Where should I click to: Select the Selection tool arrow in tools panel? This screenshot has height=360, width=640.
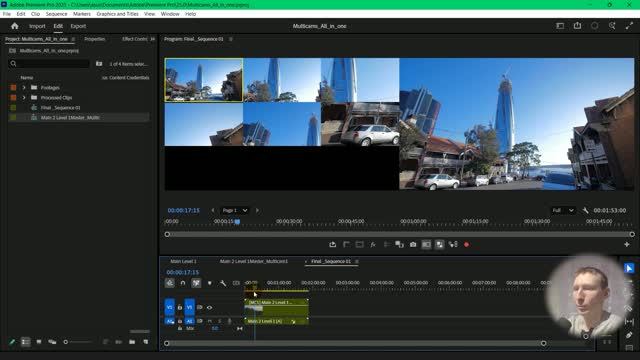point(629,268)
